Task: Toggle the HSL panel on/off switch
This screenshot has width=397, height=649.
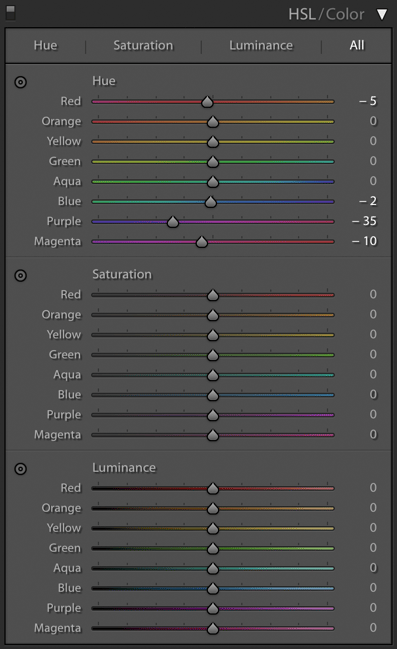Action: [x=10, y=13]
